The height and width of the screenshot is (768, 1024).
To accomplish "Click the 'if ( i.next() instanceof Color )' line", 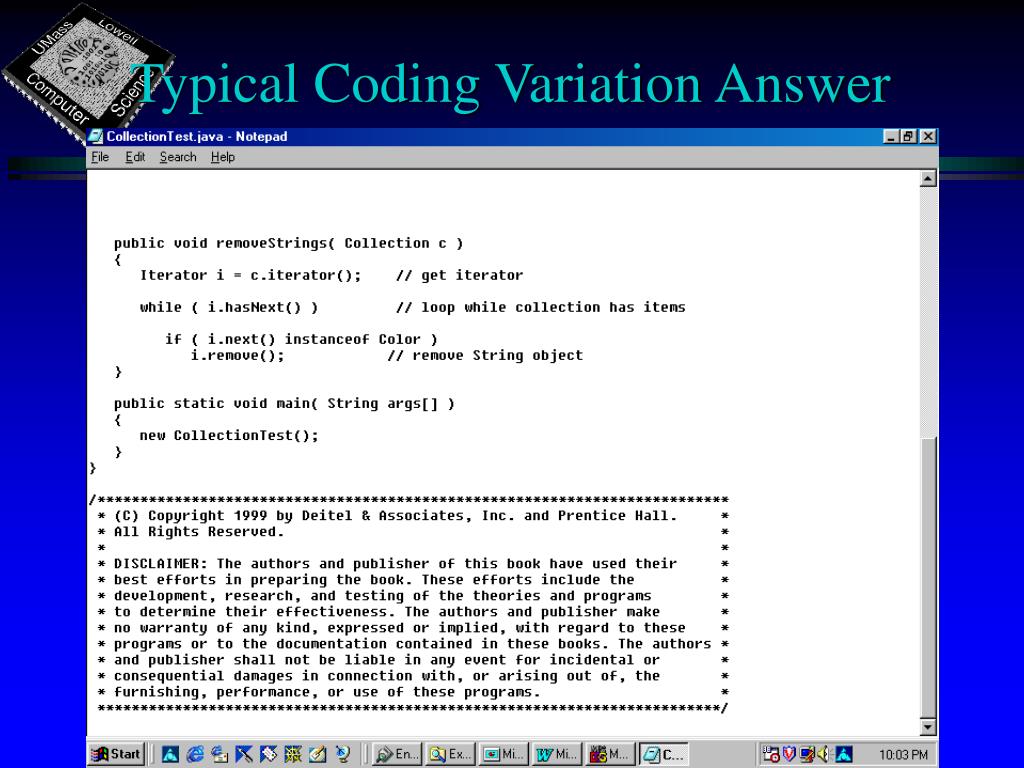I will (x=301, y=340).
